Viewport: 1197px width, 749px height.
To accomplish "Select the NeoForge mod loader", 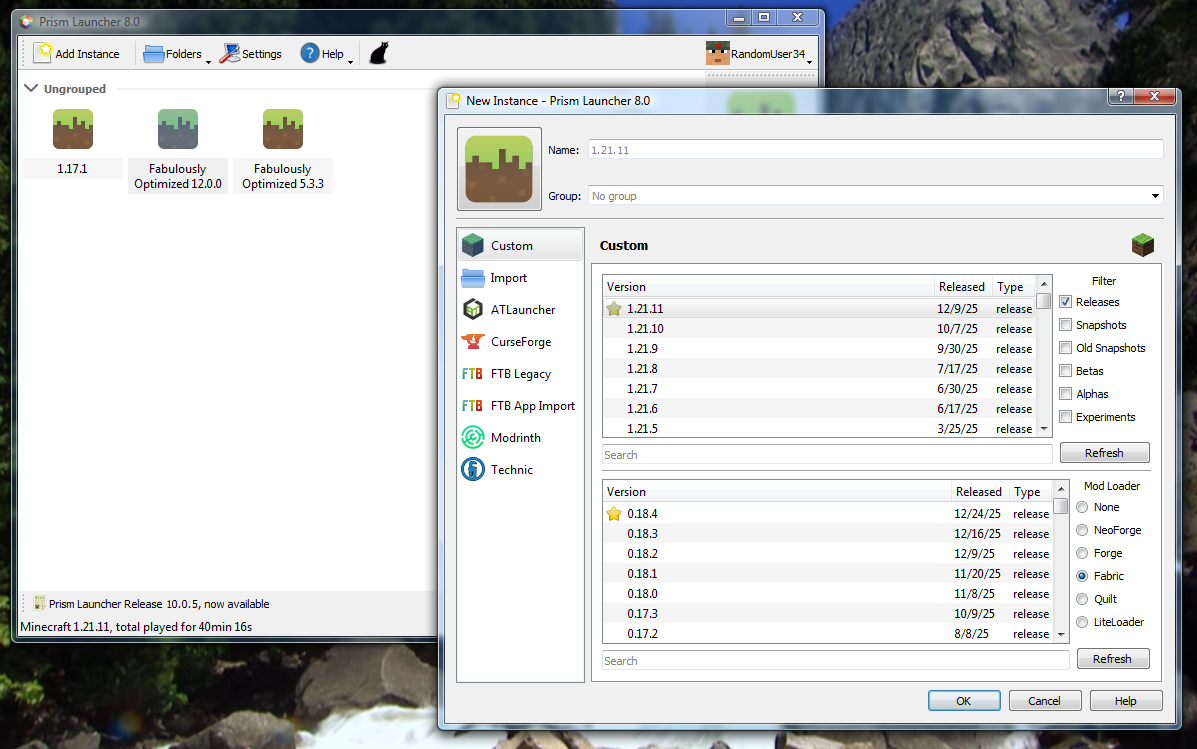I will (x=1082, y=530).
